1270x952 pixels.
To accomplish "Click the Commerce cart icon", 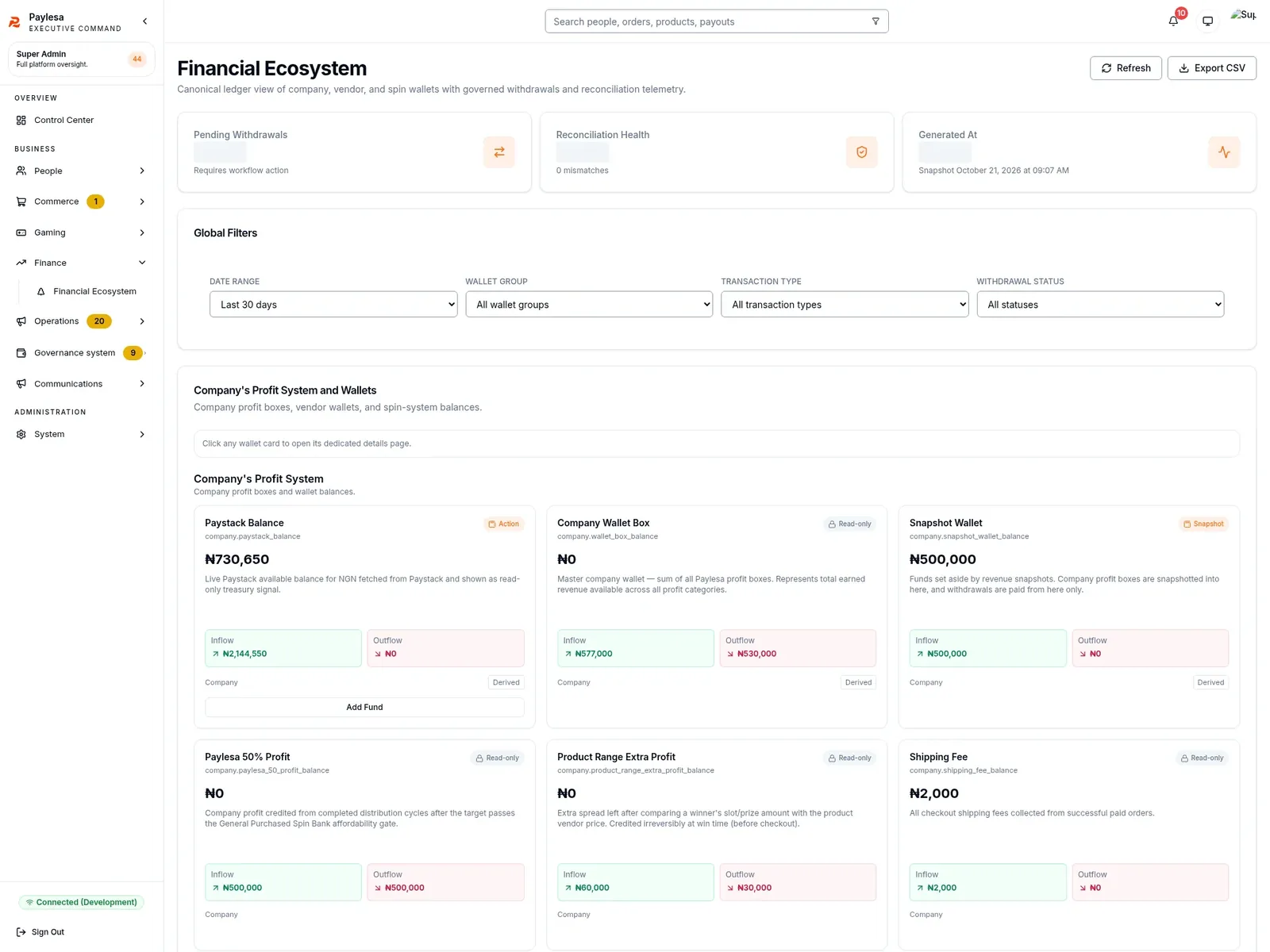I will pos(21,202).
